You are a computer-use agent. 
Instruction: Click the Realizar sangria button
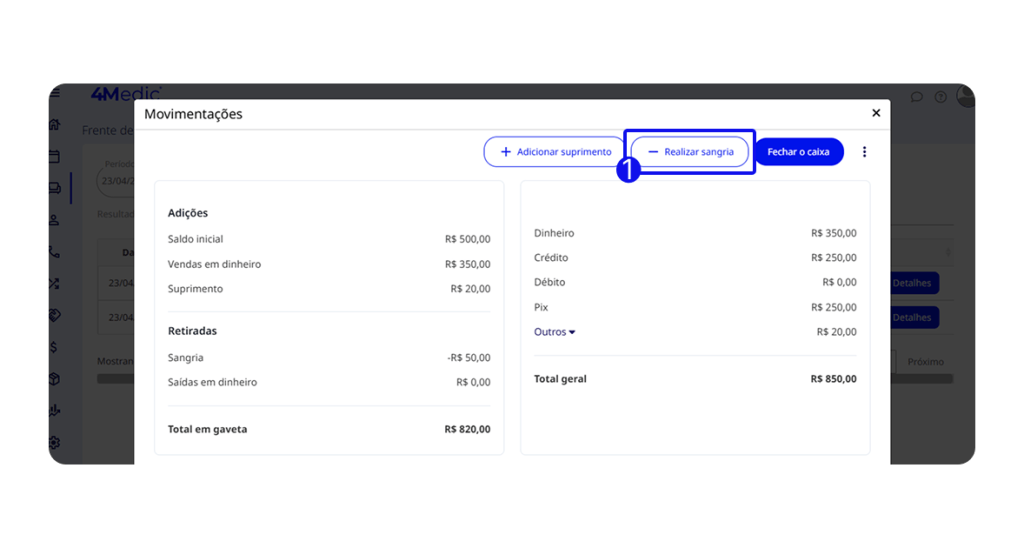pos(690,152)
